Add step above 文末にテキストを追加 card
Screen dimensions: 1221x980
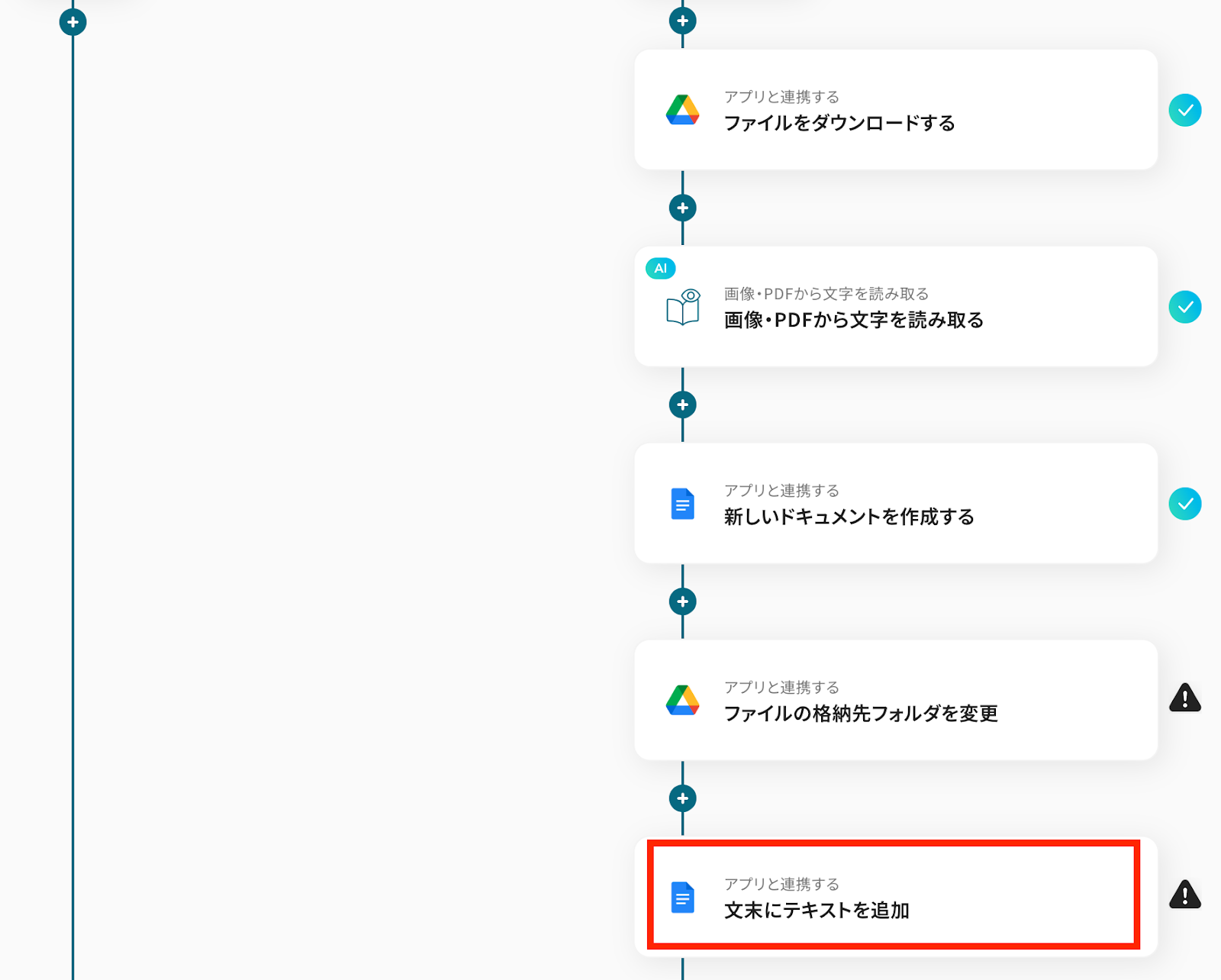coord(682,798)
